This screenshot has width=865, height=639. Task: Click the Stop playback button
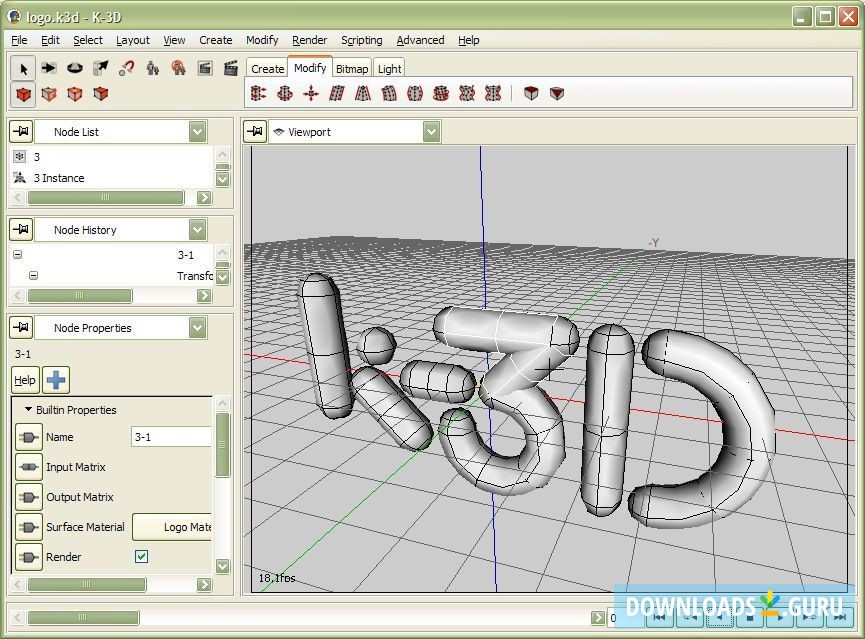749,617
